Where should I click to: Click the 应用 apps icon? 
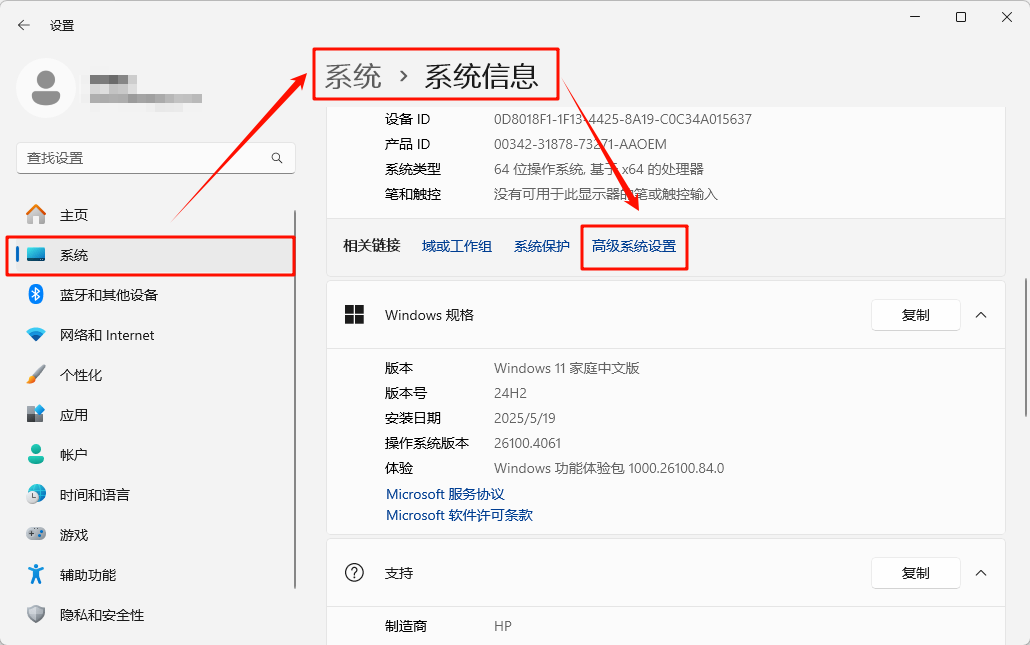click(x=36, y=414)
